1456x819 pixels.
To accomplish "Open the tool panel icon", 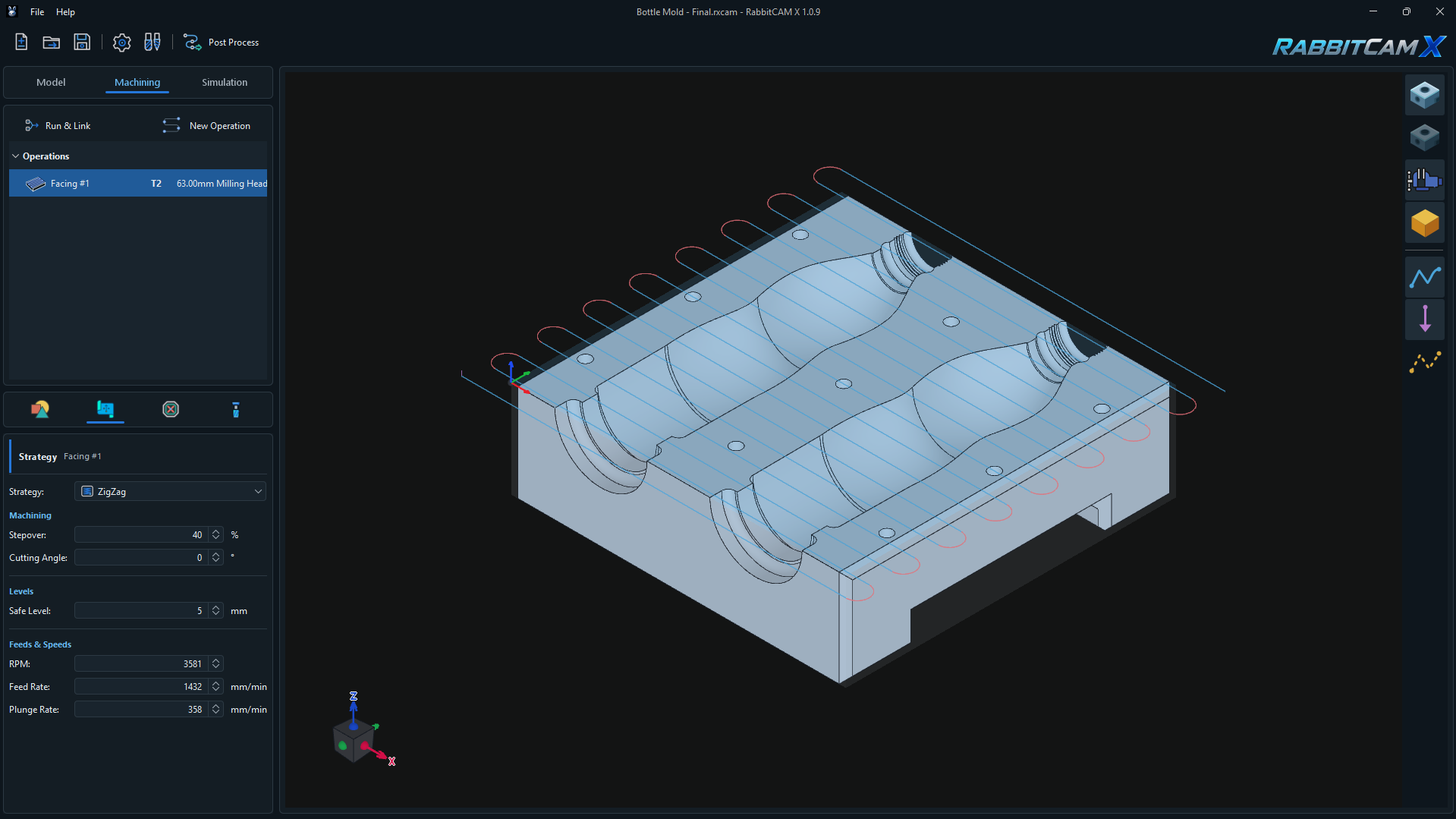I will tap(236, 410).
